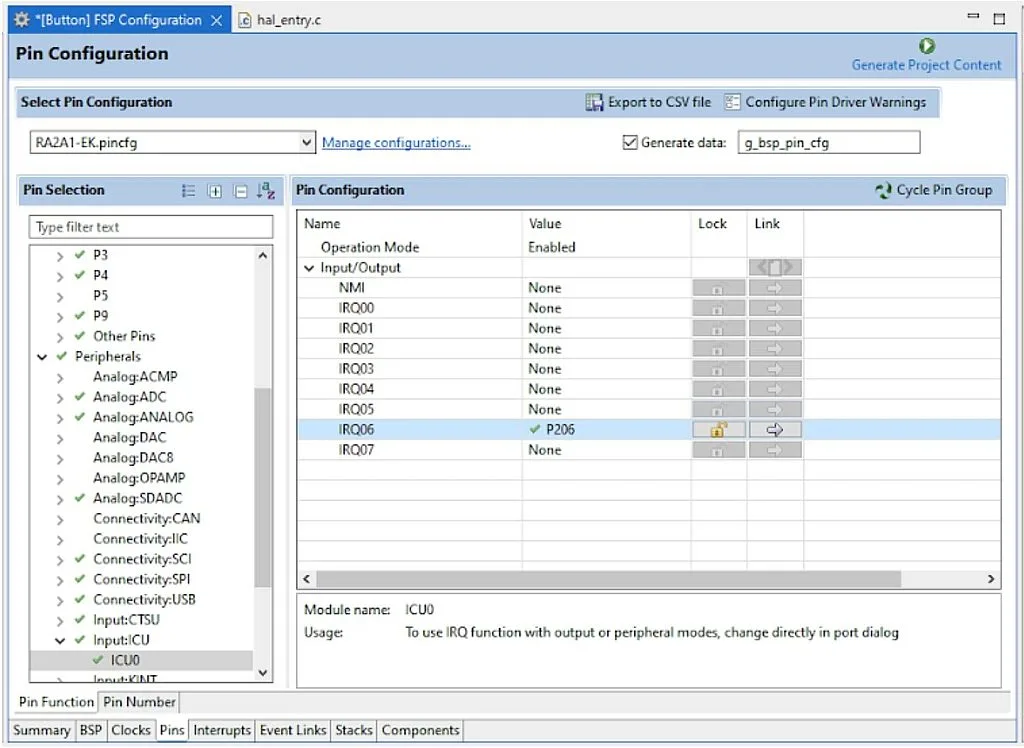
Task: Open Configure Pin Driver Warnings
Action: [x=732, y=102]
